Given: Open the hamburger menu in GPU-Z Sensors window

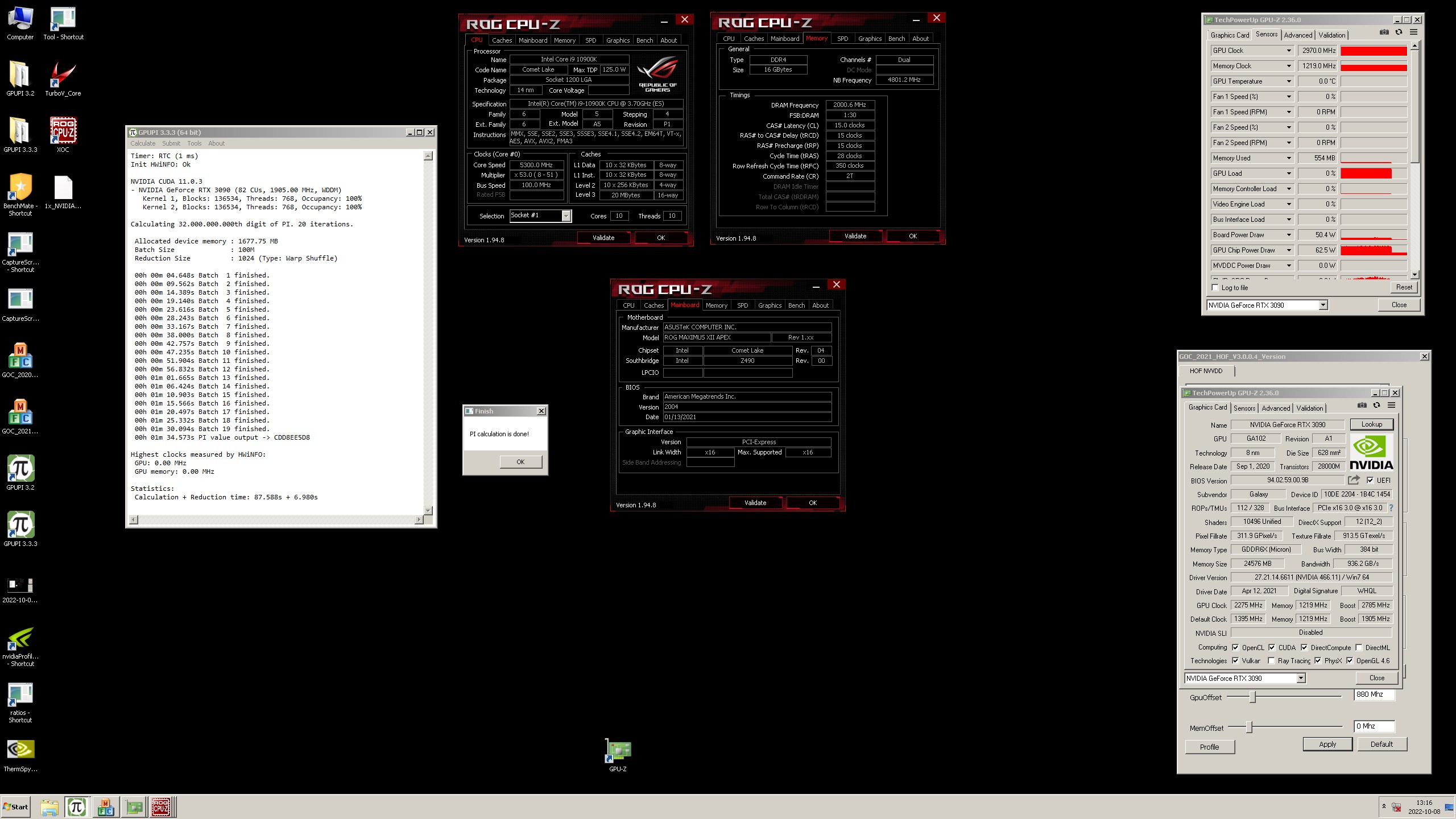Looking at the screenshot, I should point(1413,32).
